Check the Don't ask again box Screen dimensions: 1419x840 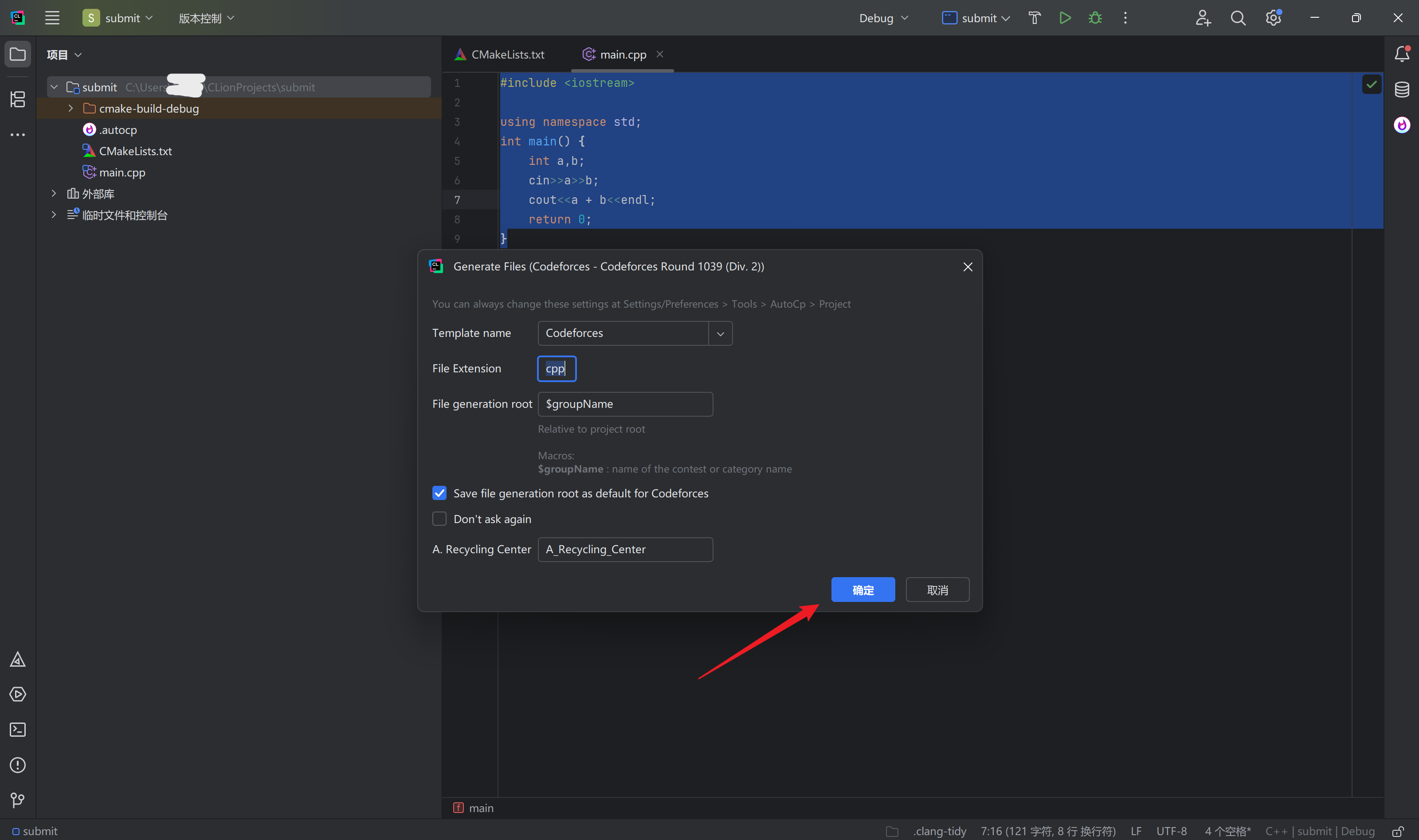(x=439, y=519)
